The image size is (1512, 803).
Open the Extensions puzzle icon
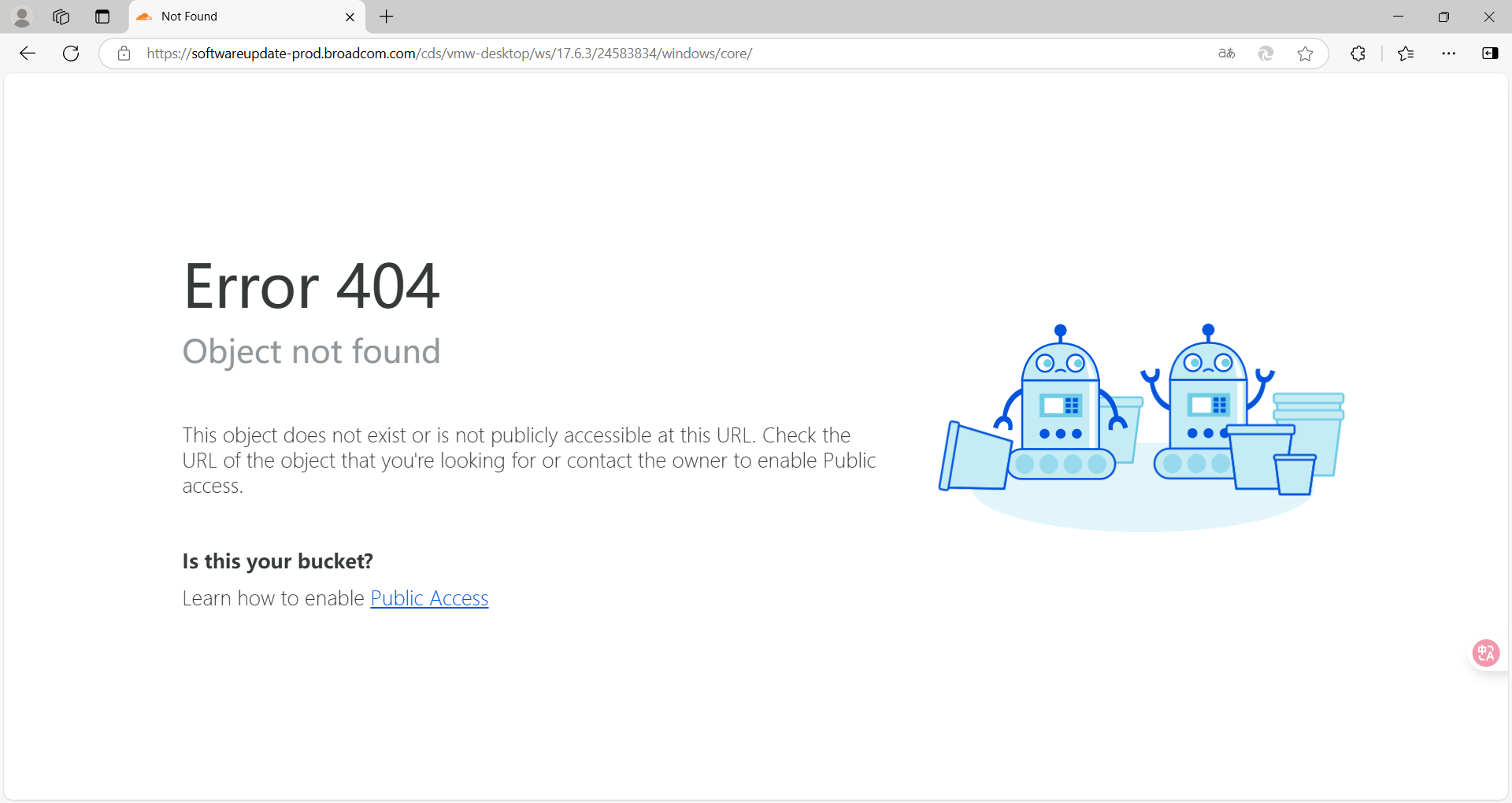coord(1358,54)
